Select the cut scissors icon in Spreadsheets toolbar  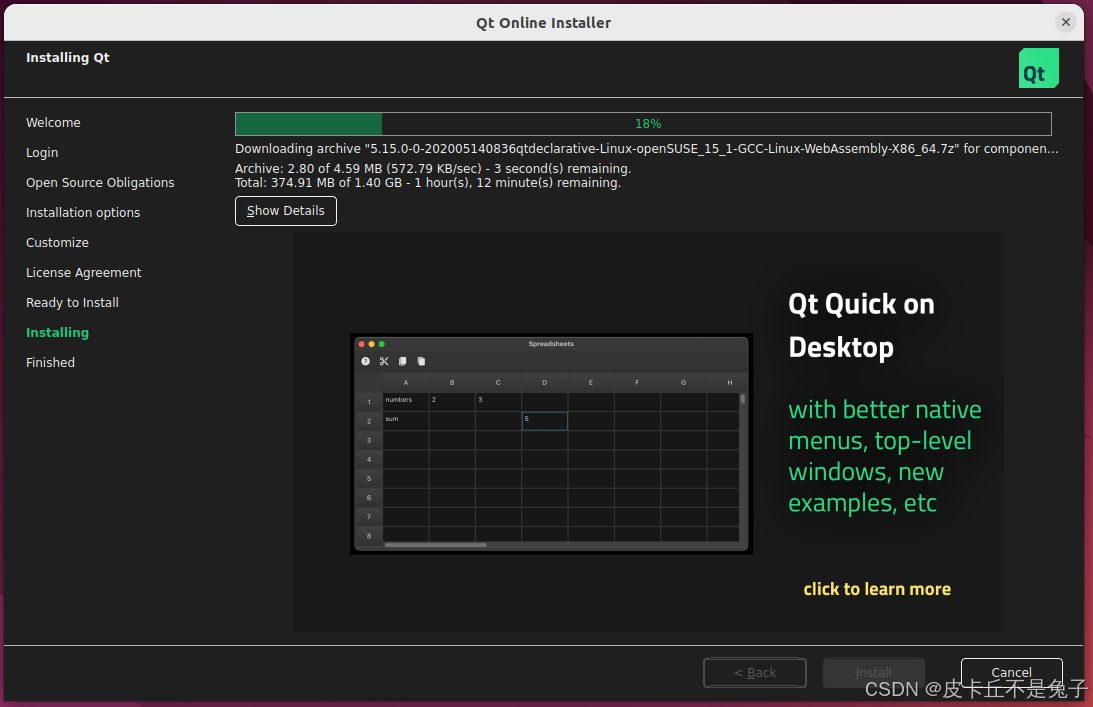coord(384,361)
